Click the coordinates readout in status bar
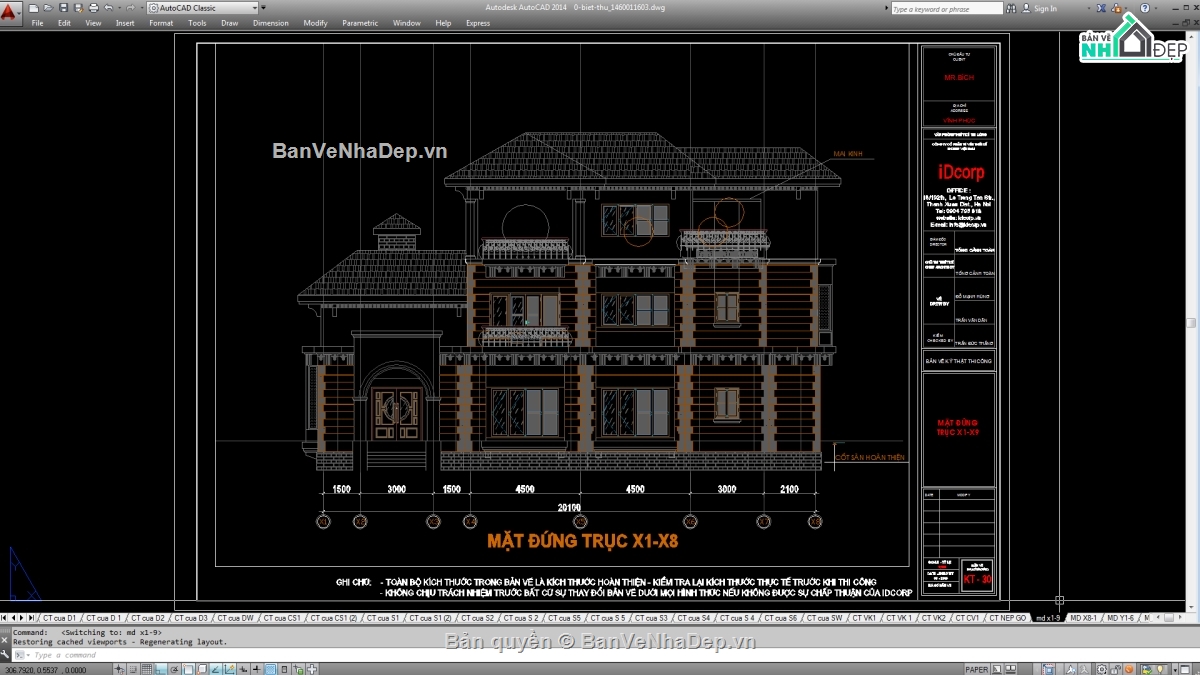This screenshot has width=1200, height=675. [x=46, y=669]
